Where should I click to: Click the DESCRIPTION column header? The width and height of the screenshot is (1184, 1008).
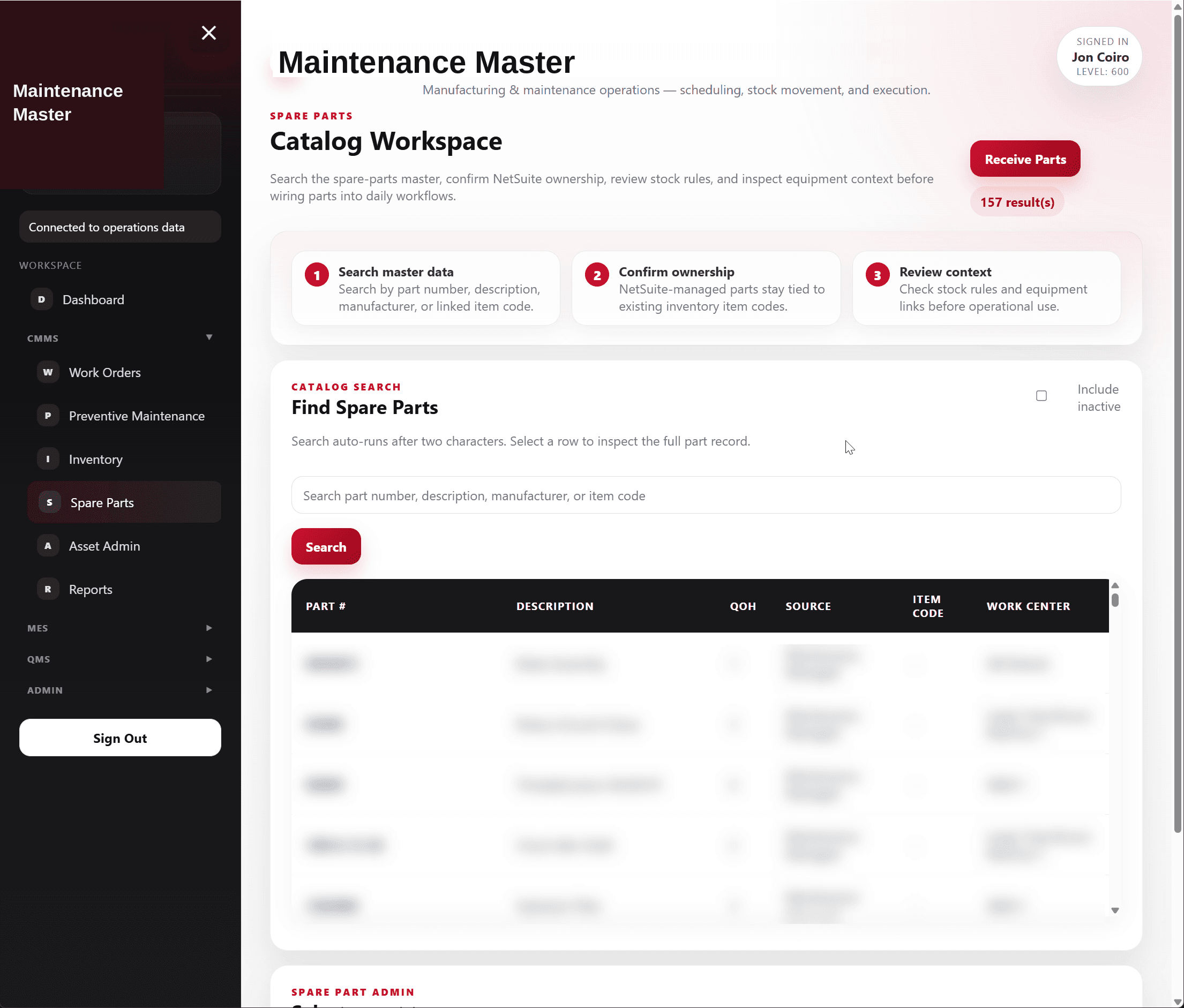pyautogui.click(x=555, y=606)
